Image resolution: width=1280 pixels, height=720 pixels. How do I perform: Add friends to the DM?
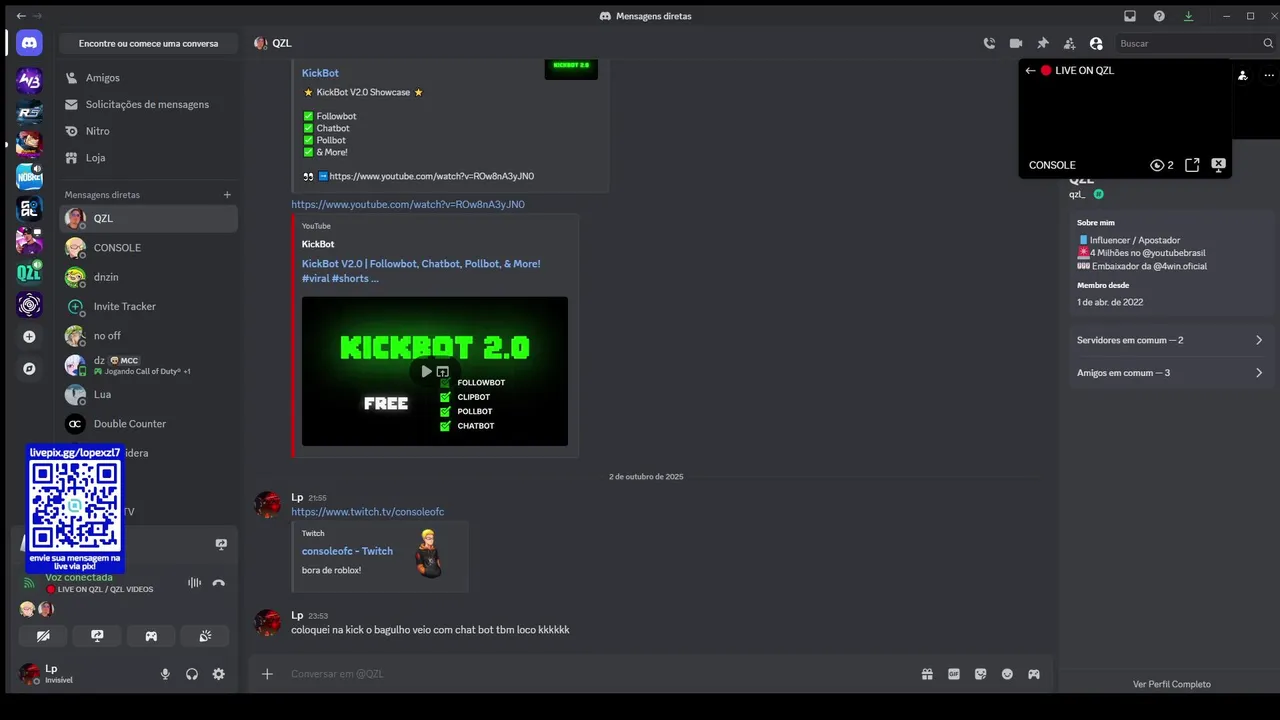pos(1069,44)
